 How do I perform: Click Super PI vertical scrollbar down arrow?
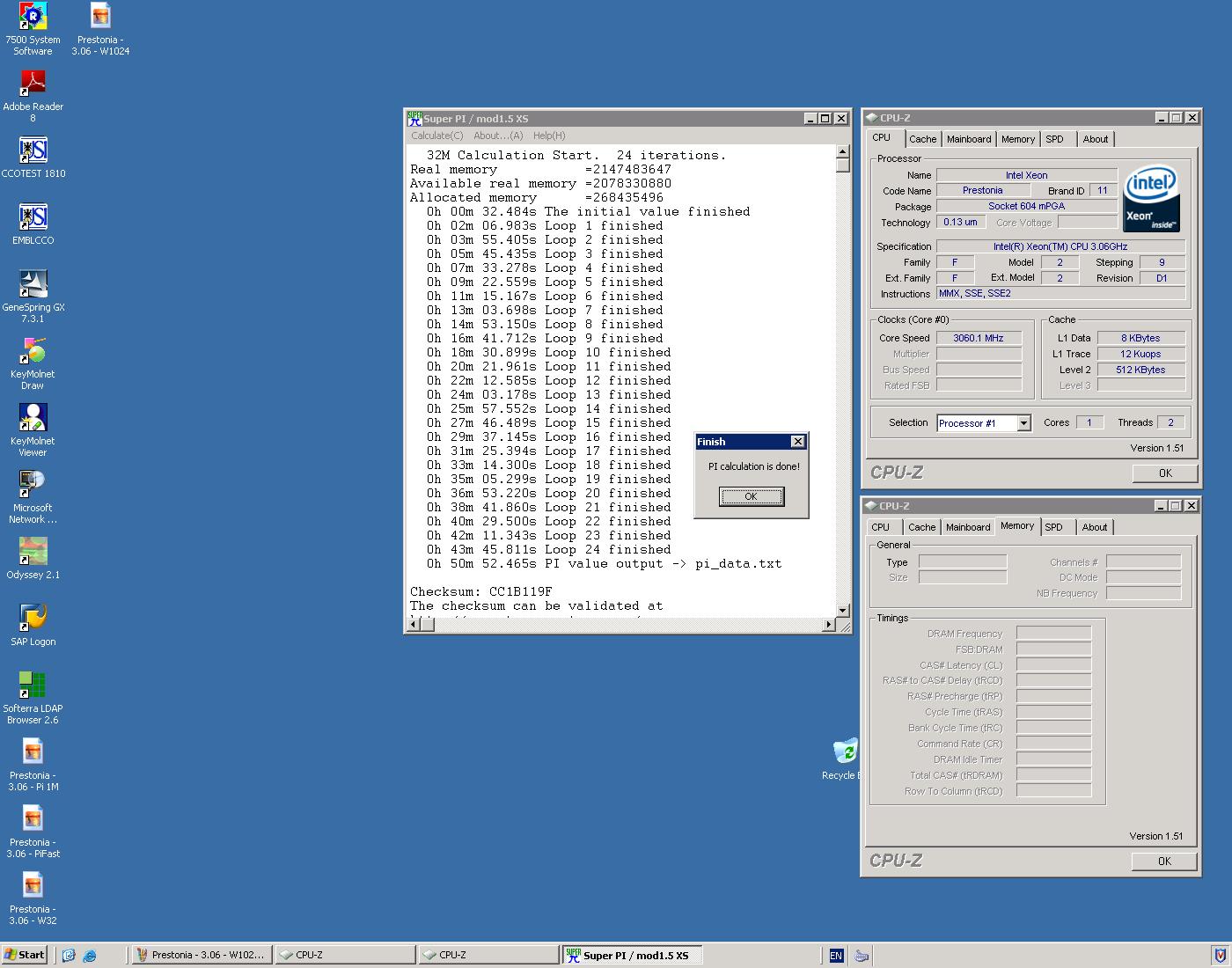point(842,610)
